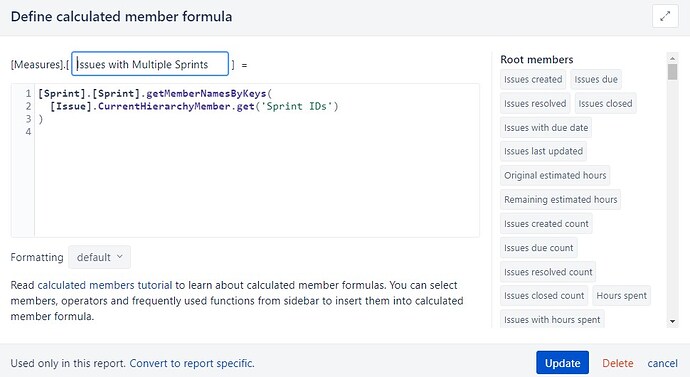The width and height of the screenshot is (690, 377).
Task: Insert Original estimated hours member
Action: [555, 176]
